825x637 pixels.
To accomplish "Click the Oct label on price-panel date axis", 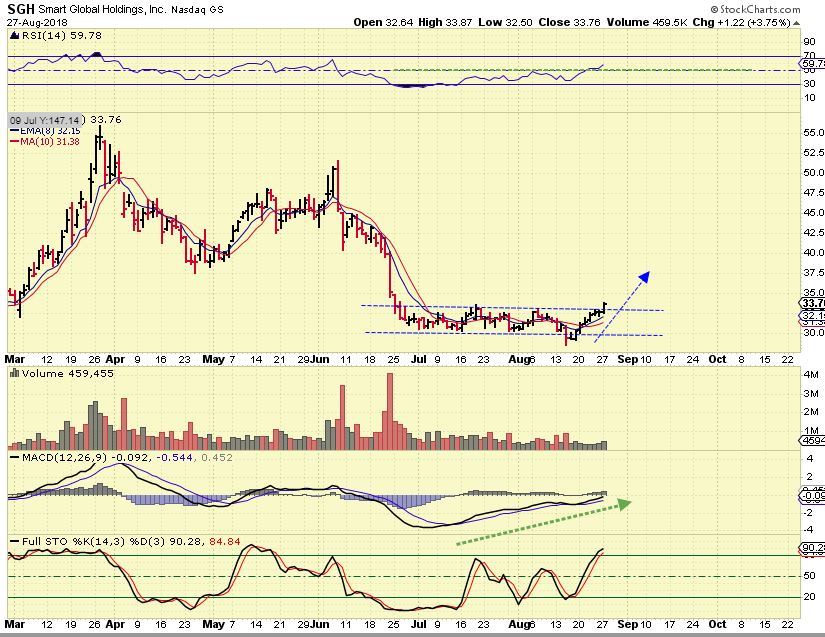I will point(717,359).
